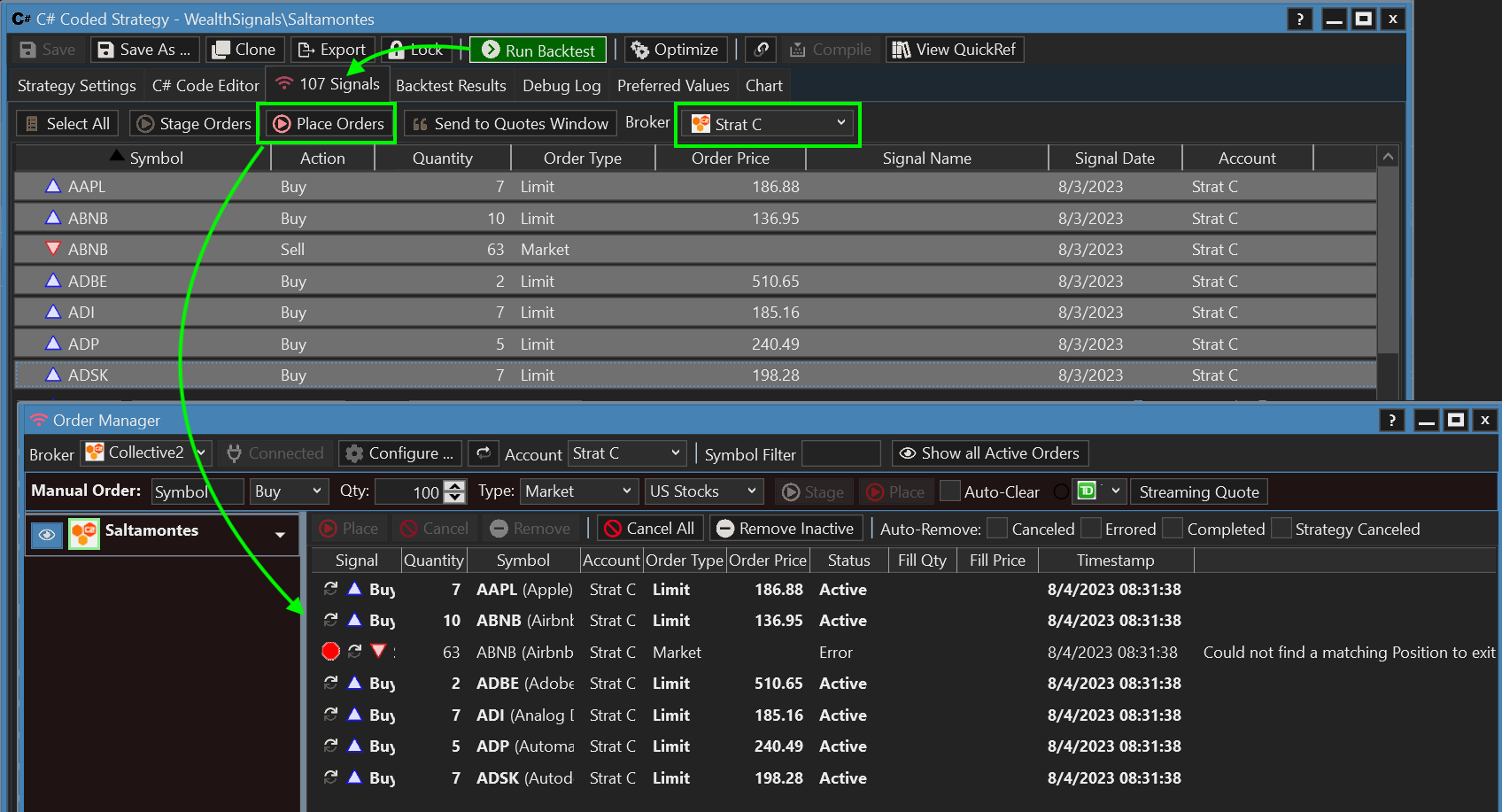The image size is (1502, 812).
Task: Check the Canceled auto-remove checkbox
Action: click(x=997, y=529)
